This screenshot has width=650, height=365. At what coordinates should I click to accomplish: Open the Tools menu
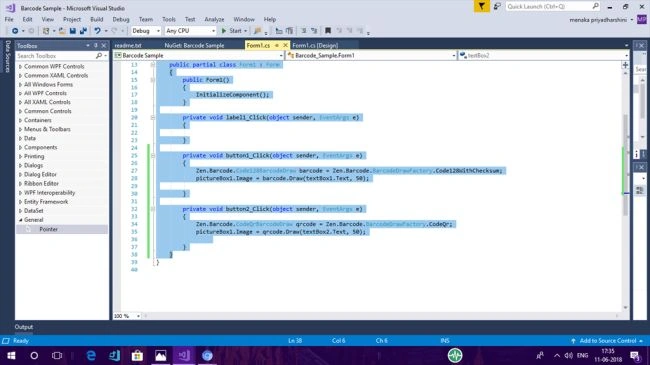tap(169, 19)
